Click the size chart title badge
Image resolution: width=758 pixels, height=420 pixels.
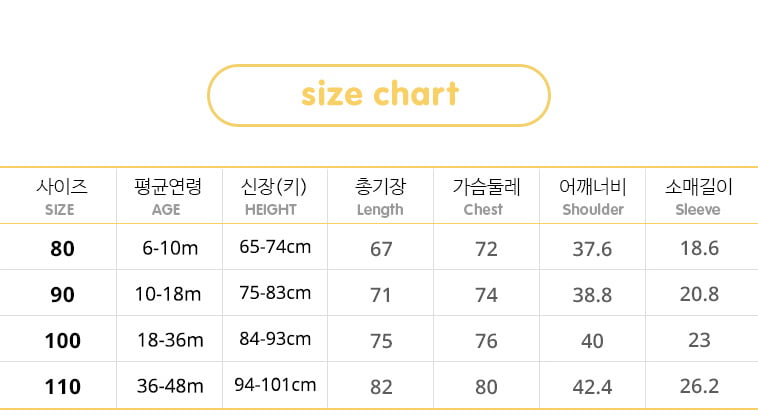(x=379, y=95)
